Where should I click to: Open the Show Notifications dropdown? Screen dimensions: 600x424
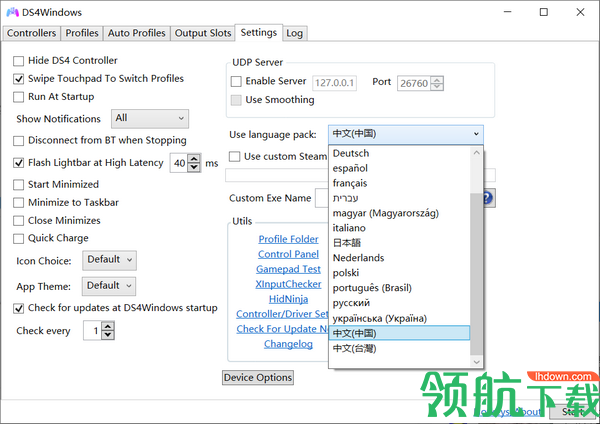150,119
